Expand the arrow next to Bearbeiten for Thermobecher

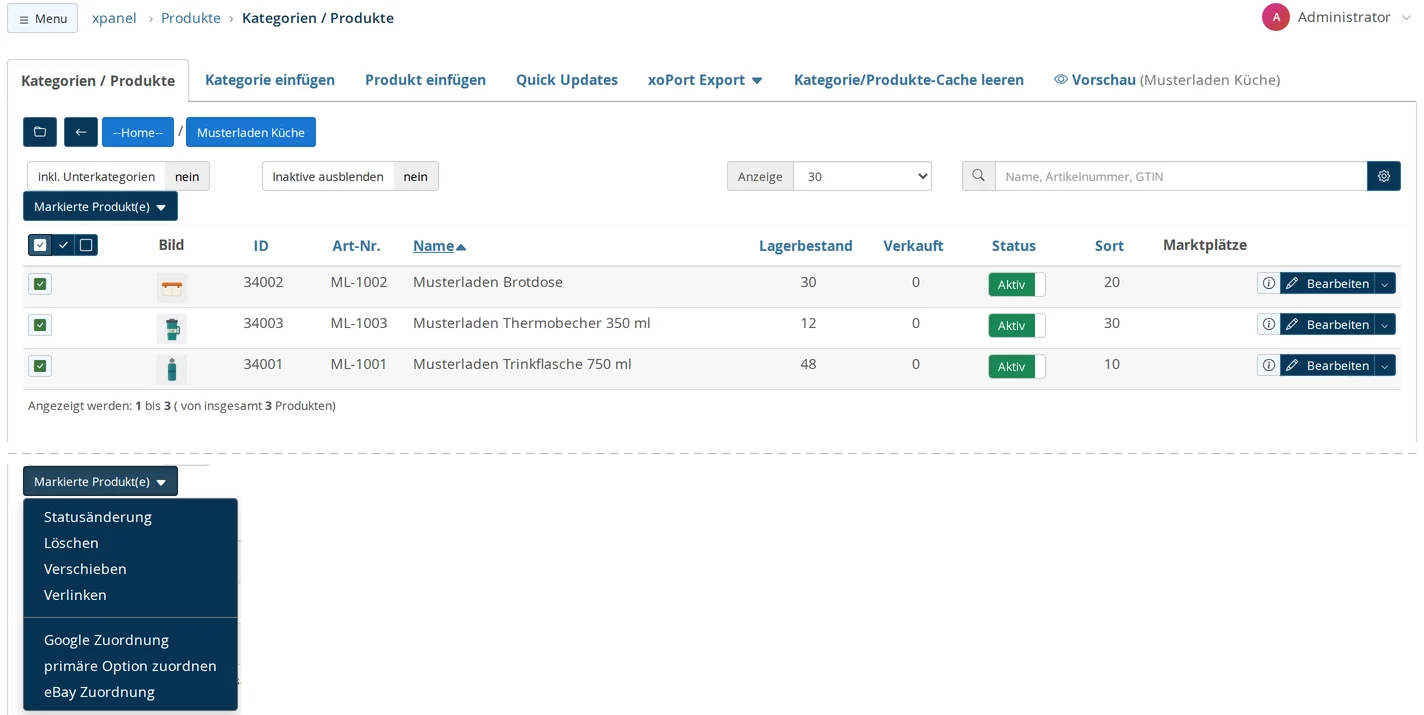(1385, 325)
